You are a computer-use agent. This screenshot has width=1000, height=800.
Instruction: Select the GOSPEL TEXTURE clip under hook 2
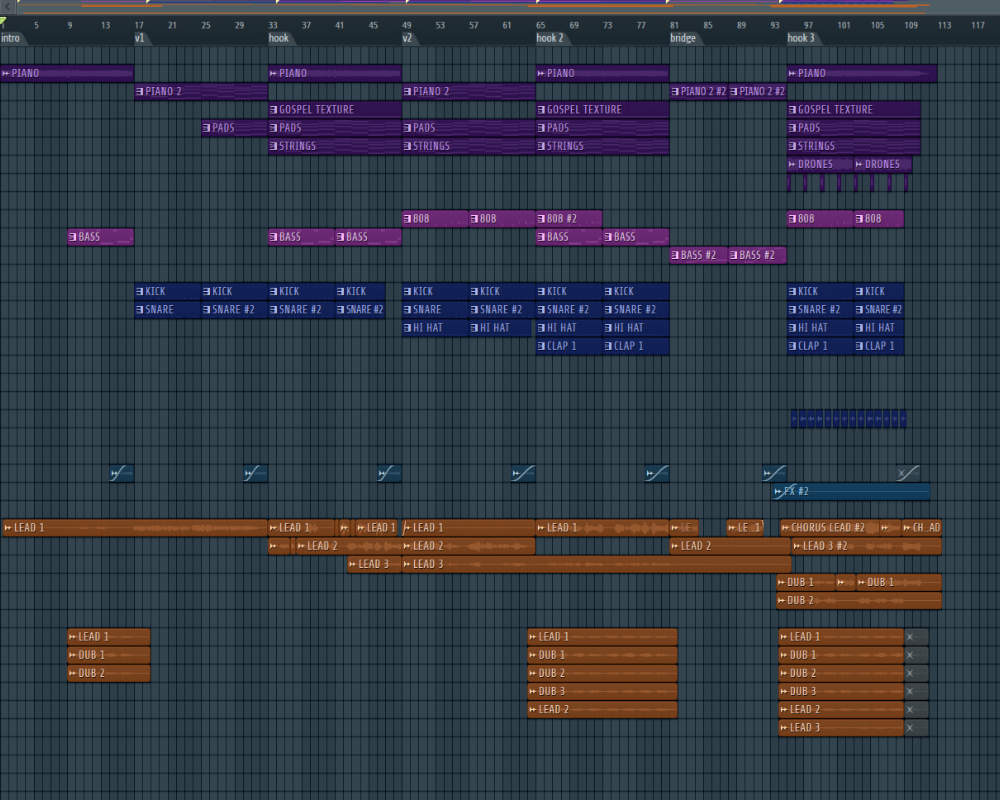click(x=603, y=110)
